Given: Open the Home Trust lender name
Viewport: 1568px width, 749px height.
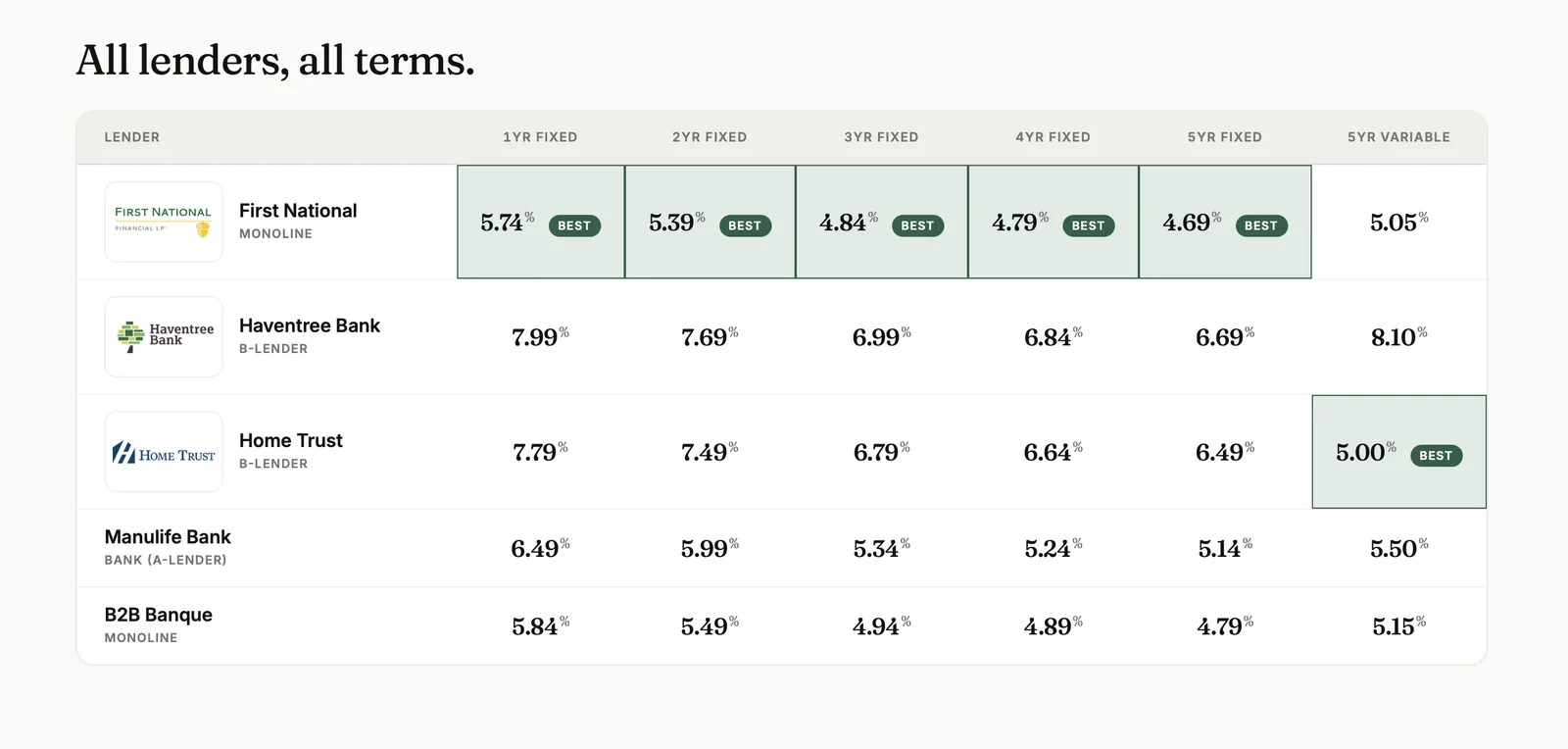Looking at the screenshot, I should tap(291, 440).
